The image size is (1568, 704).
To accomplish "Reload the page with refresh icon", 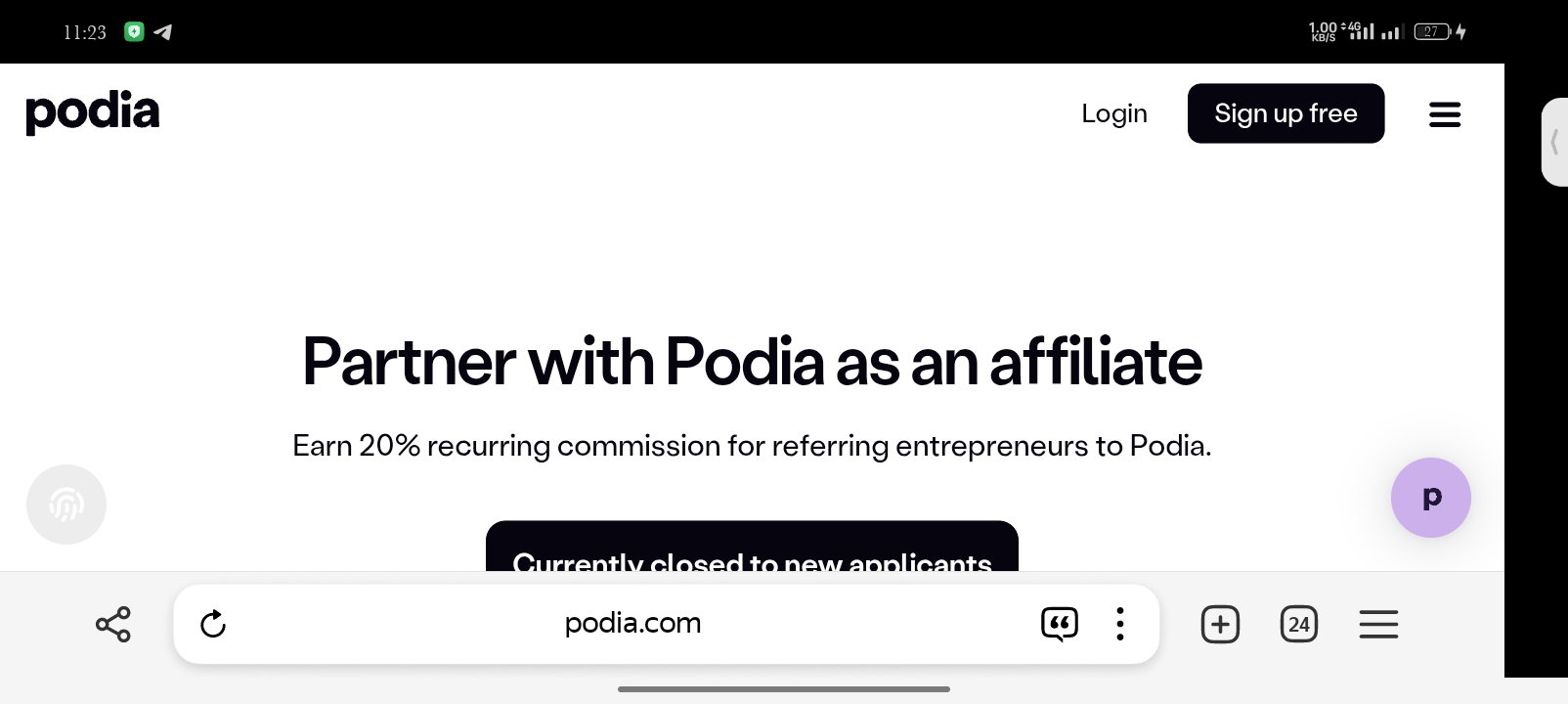I will [x=213, y=624].
